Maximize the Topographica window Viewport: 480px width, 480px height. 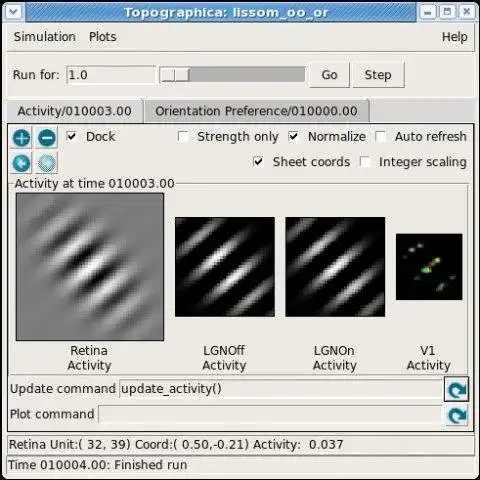pyautogui.click(x=447, y=12)
